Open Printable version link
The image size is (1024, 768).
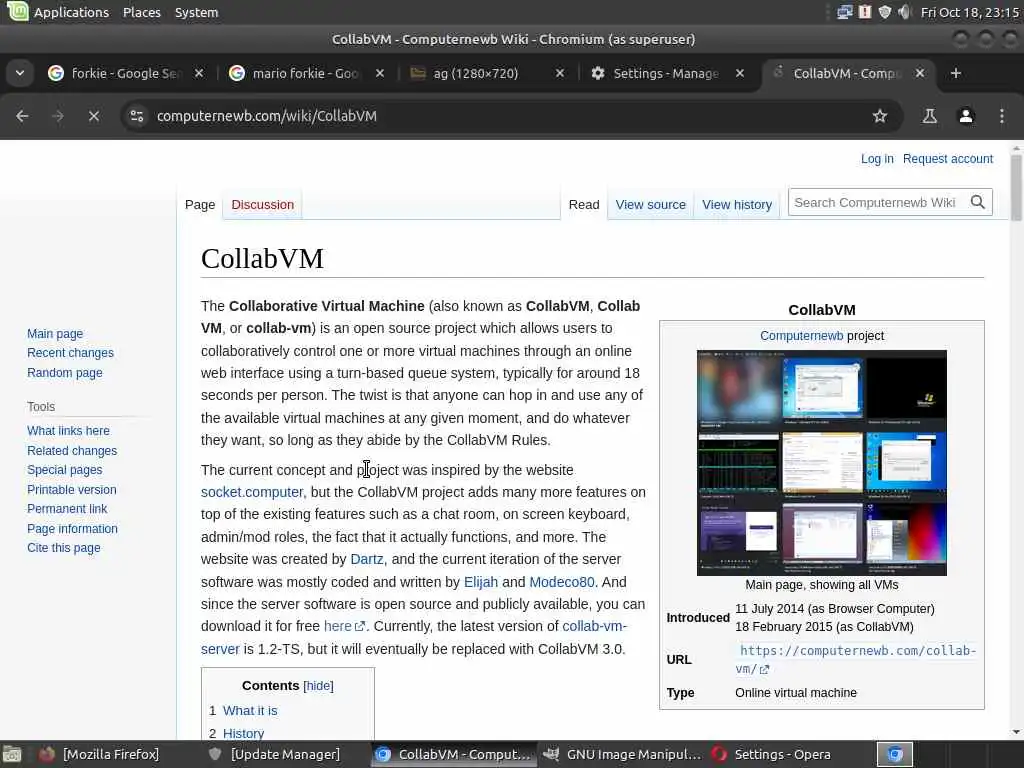coord(71,490)
